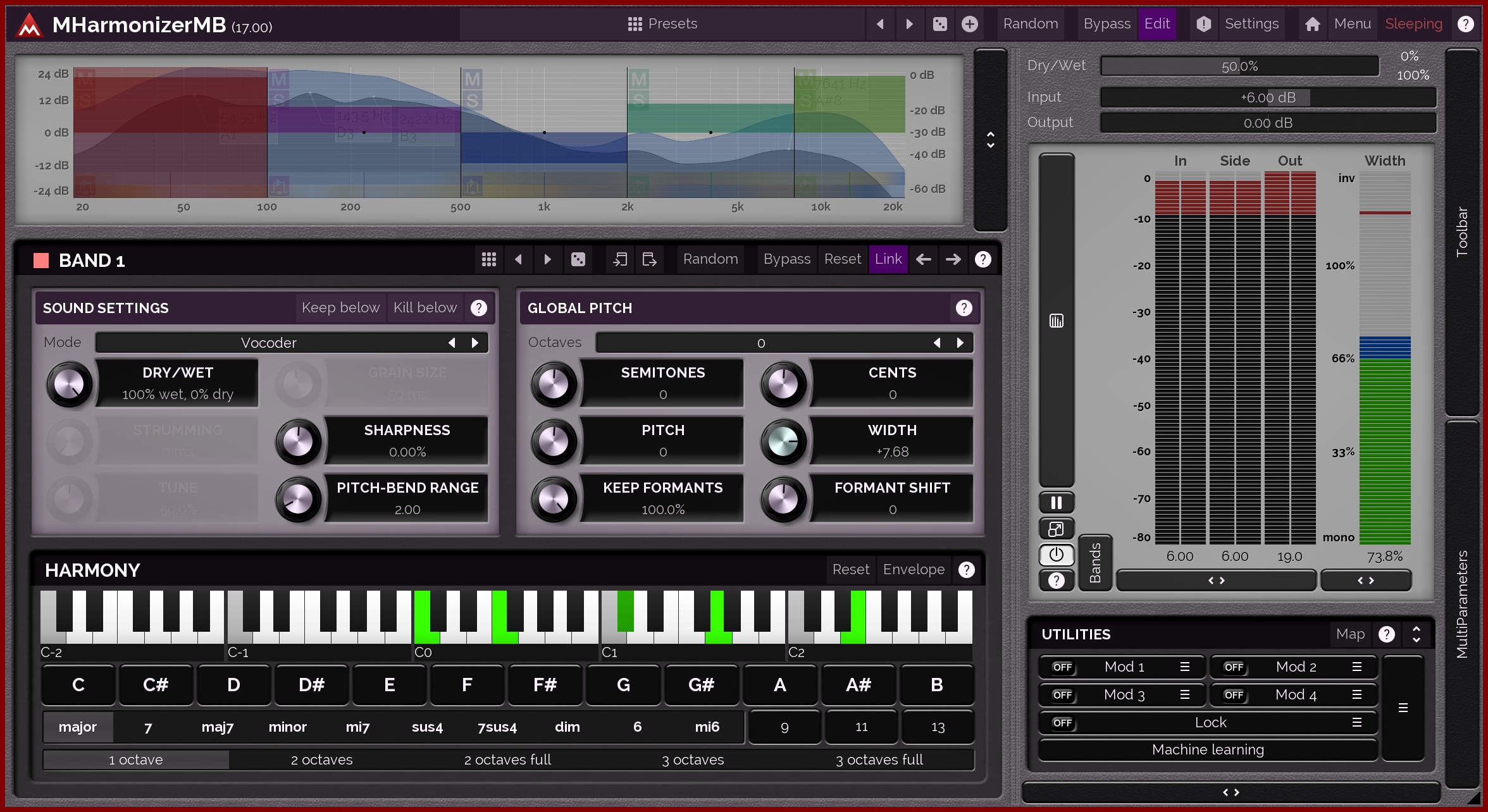The height and width of the screenshot is (812, 1488).
Task: Toggle Mod 1 OFF switch
Action: pos(1062,667)
